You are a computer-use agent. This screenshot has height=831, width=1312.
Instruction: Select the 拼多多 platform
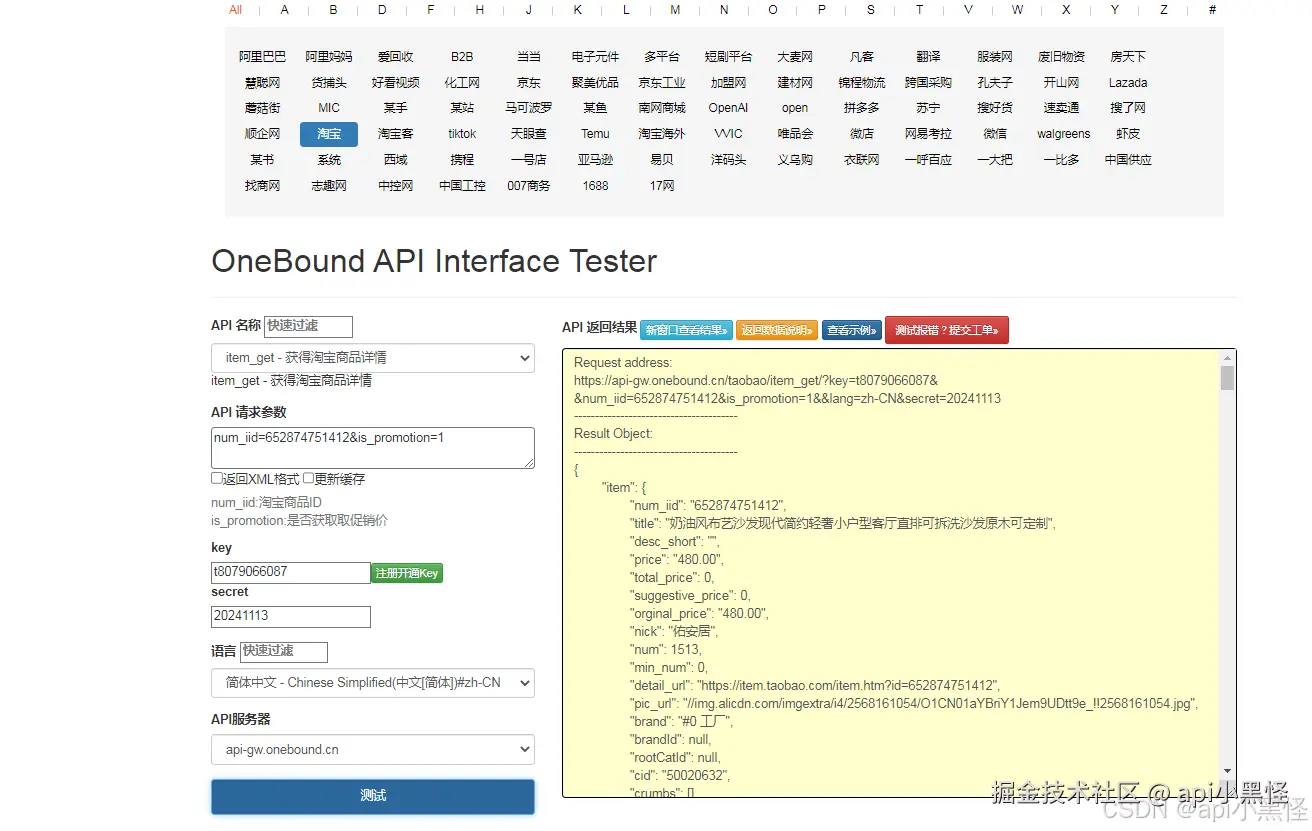click(x=862, y=108)
